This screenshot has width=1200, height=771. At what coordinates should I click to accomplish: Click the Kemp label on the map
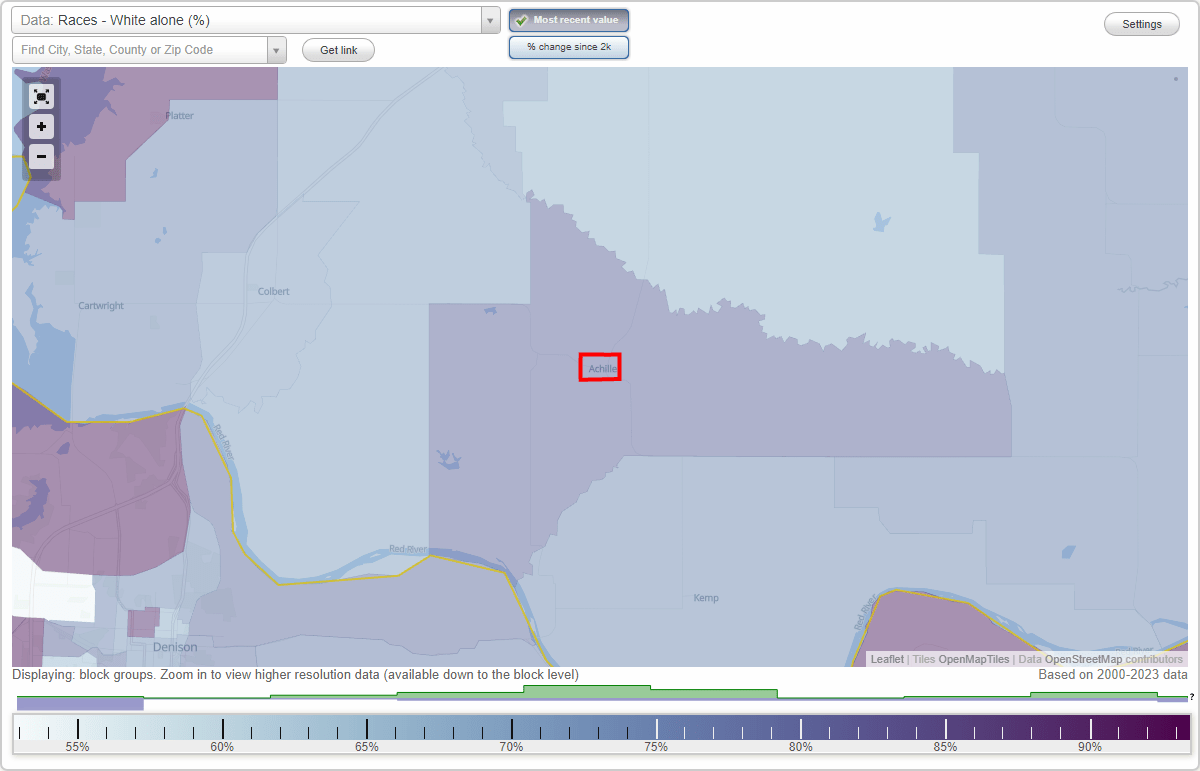pyautogui.click(x=706, y=597)
